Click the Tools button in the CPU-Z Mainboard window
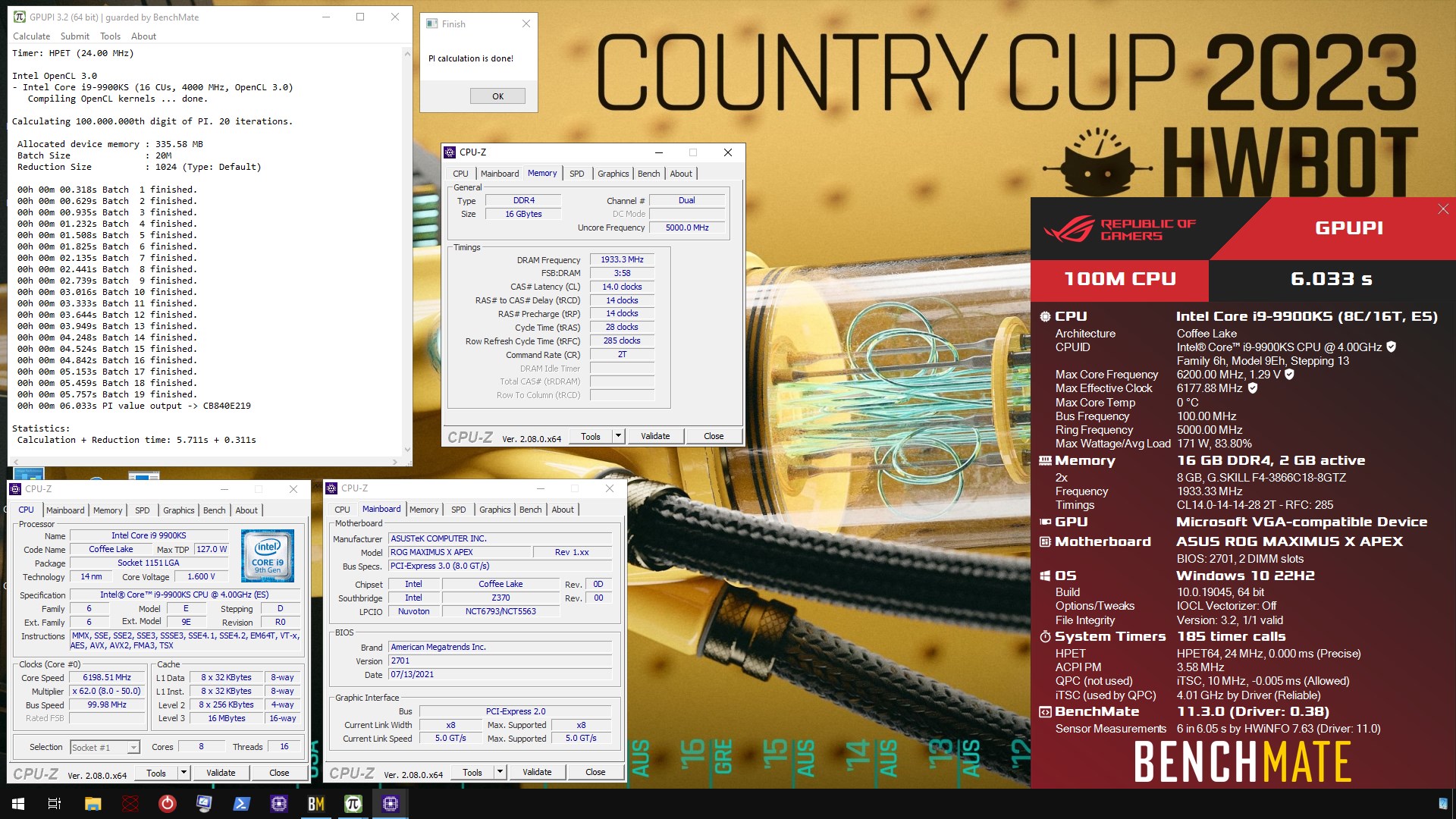Image resolution: width=1456 pixels, height=819 pixels. [x=472, y=772]
